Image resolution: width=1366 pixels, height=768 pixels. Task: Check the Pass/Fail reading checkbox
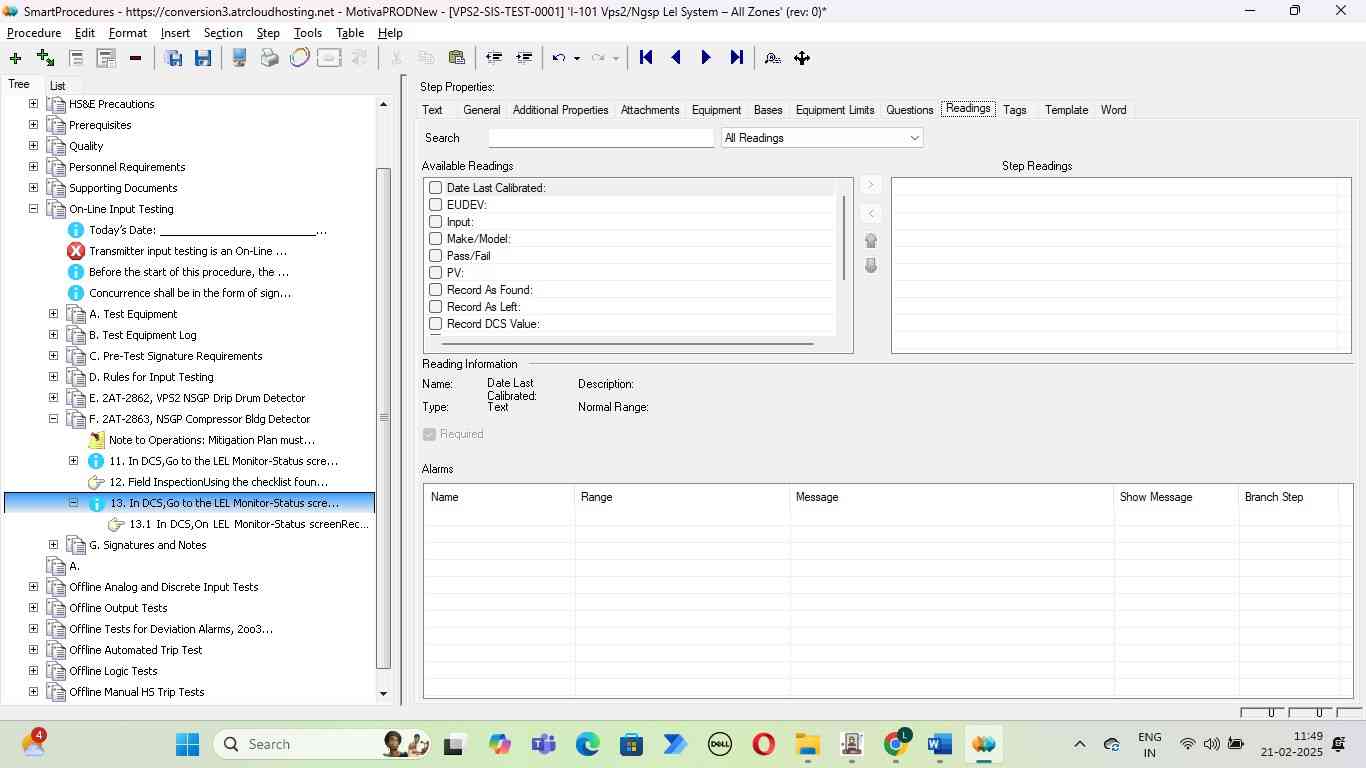coord(435,256)
